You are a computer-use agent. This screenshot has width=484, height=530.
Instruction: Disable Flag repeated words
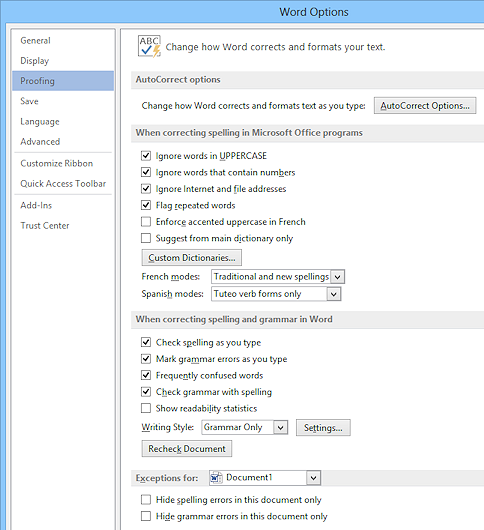tap(146, 205)
